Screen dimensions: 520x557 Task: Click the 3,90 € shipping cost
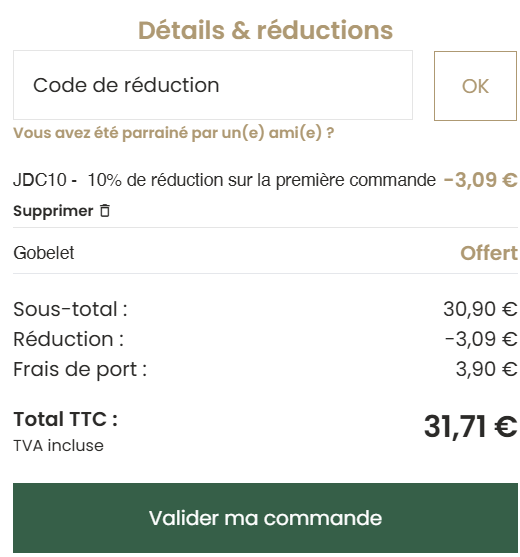coord(486,369)
